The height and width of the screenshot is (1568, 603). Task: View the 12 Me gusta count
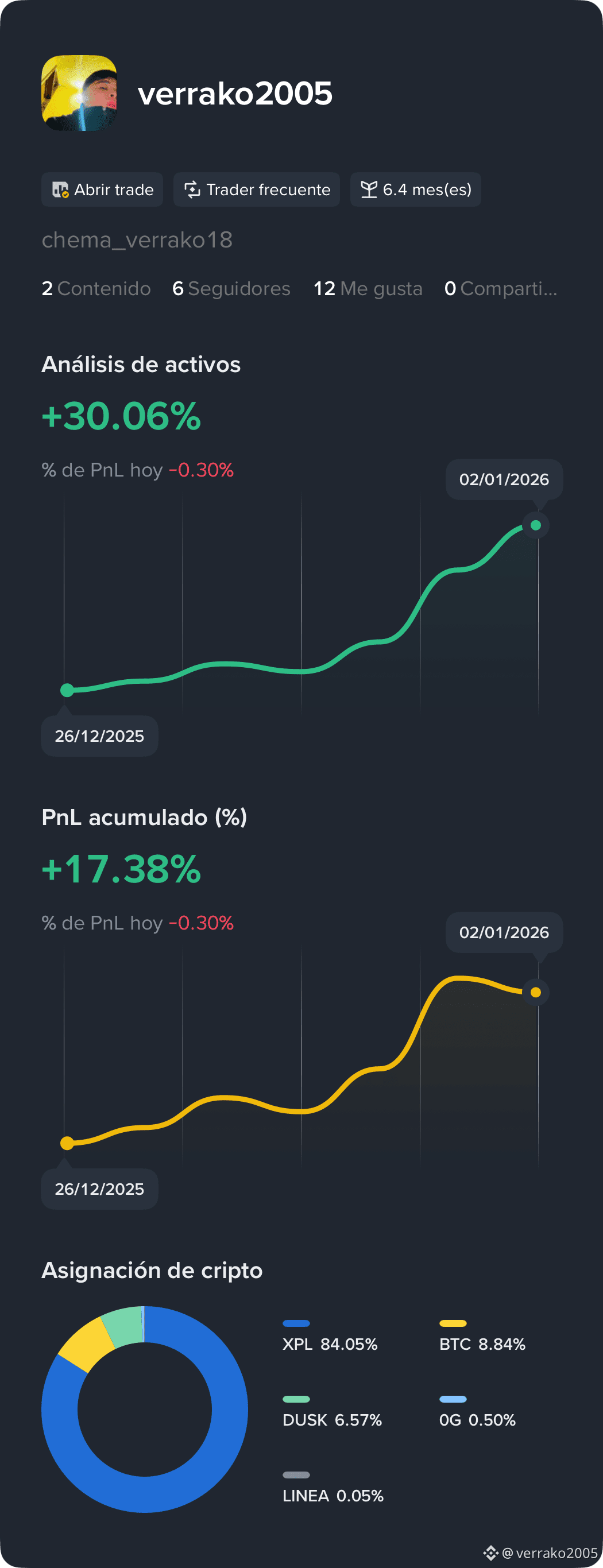click(x=368, y=289)
